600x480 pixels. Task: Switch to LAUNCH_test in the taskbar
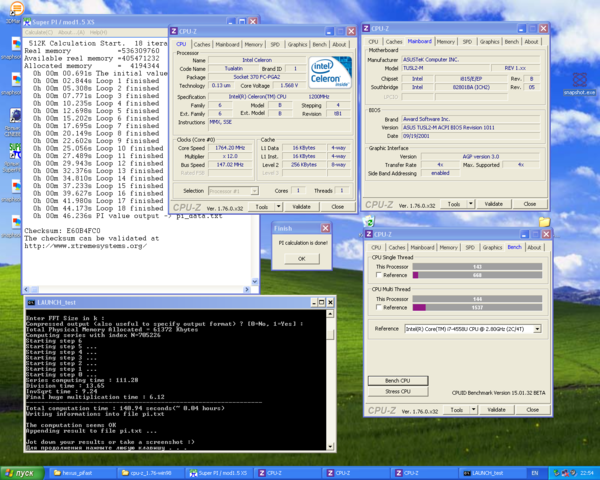[x=492, y=473]
